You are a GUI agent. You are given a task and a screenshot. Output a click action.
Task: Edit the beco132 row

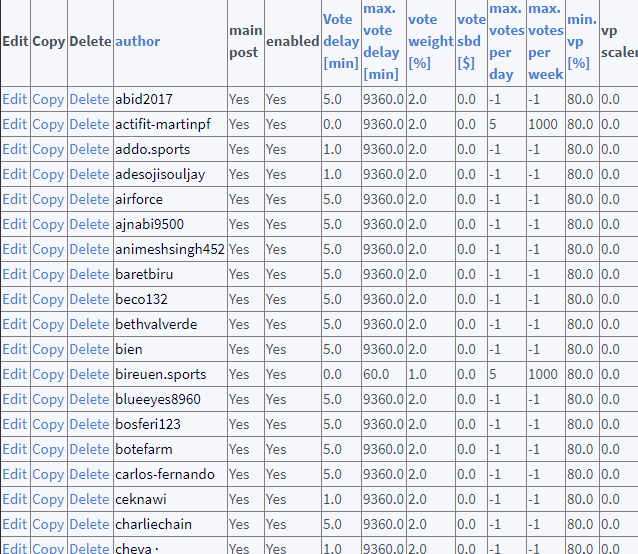pos(15,299)
